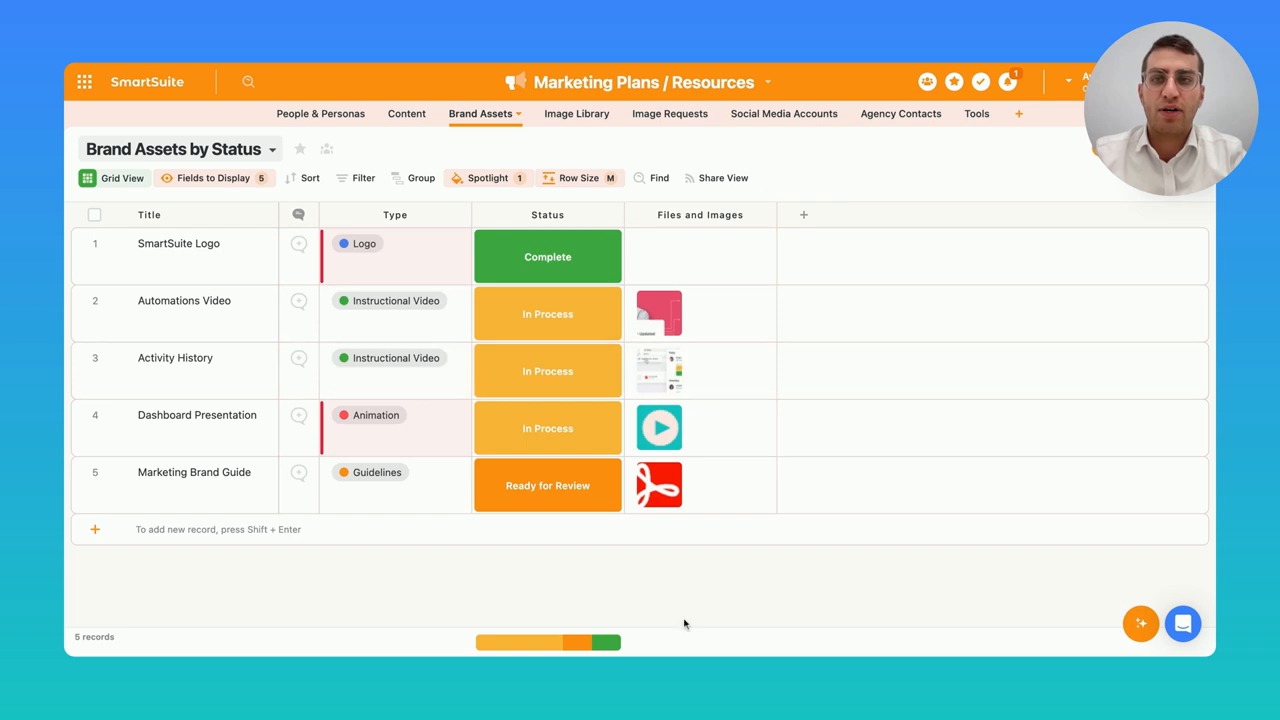Open the Marketing Brand Guide record title

coord(194,472)
